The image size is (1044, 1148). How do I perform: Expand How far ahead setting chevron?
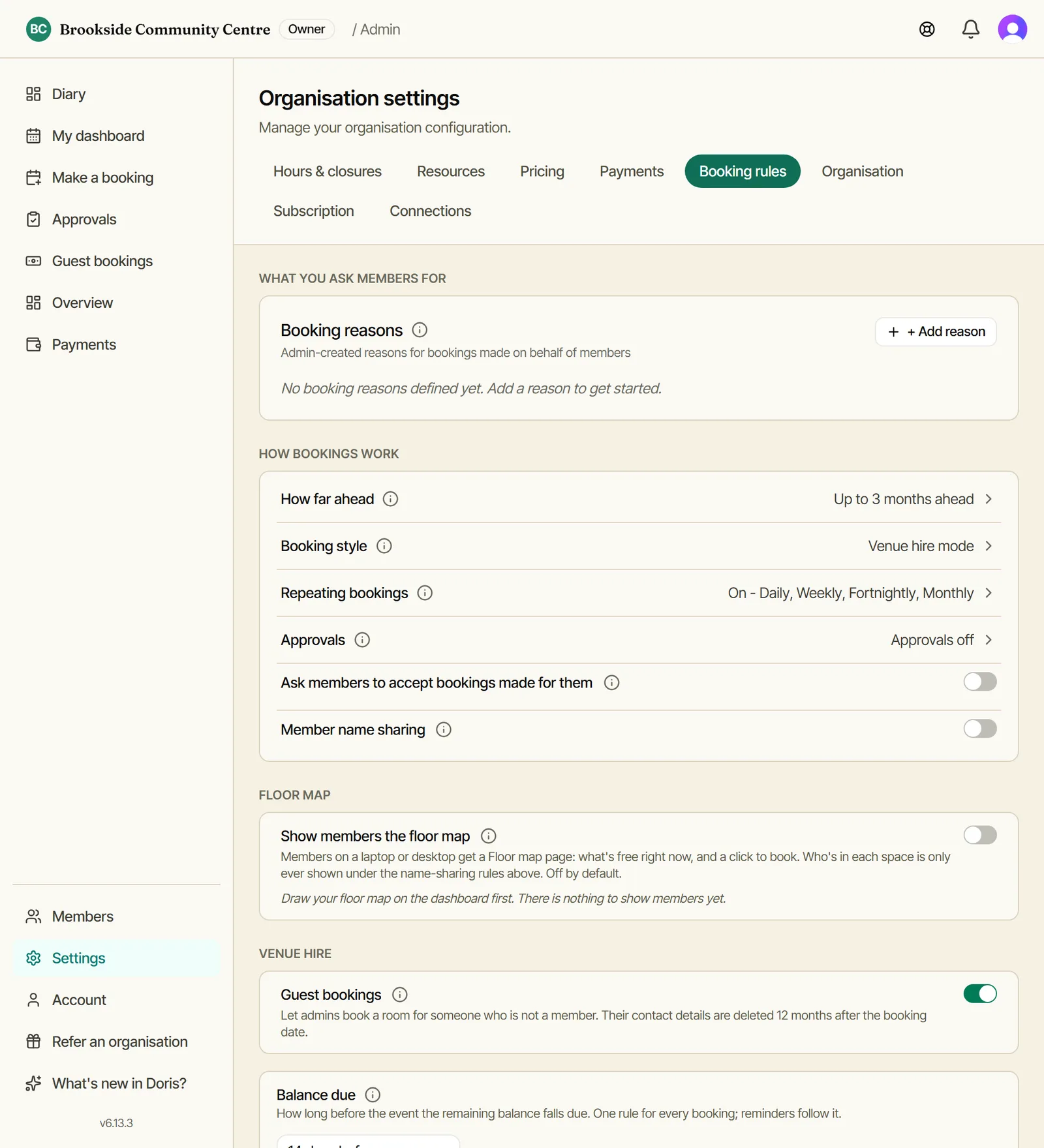pos(989,499)
